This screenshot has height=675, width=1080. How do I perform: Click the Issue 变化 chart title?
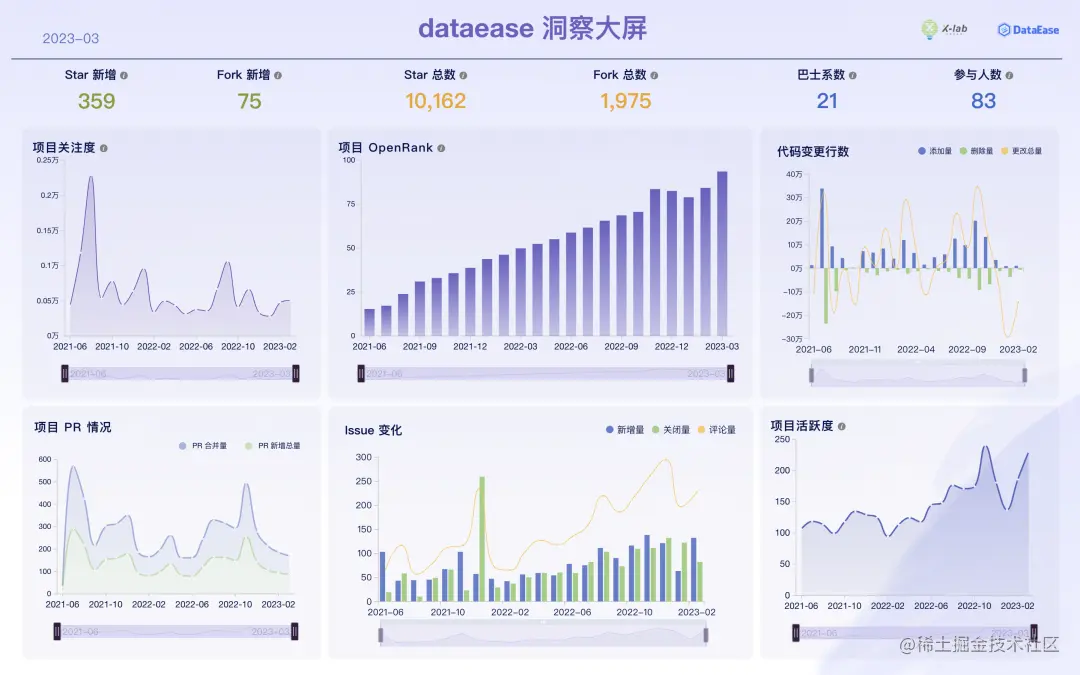click(373, 430)
